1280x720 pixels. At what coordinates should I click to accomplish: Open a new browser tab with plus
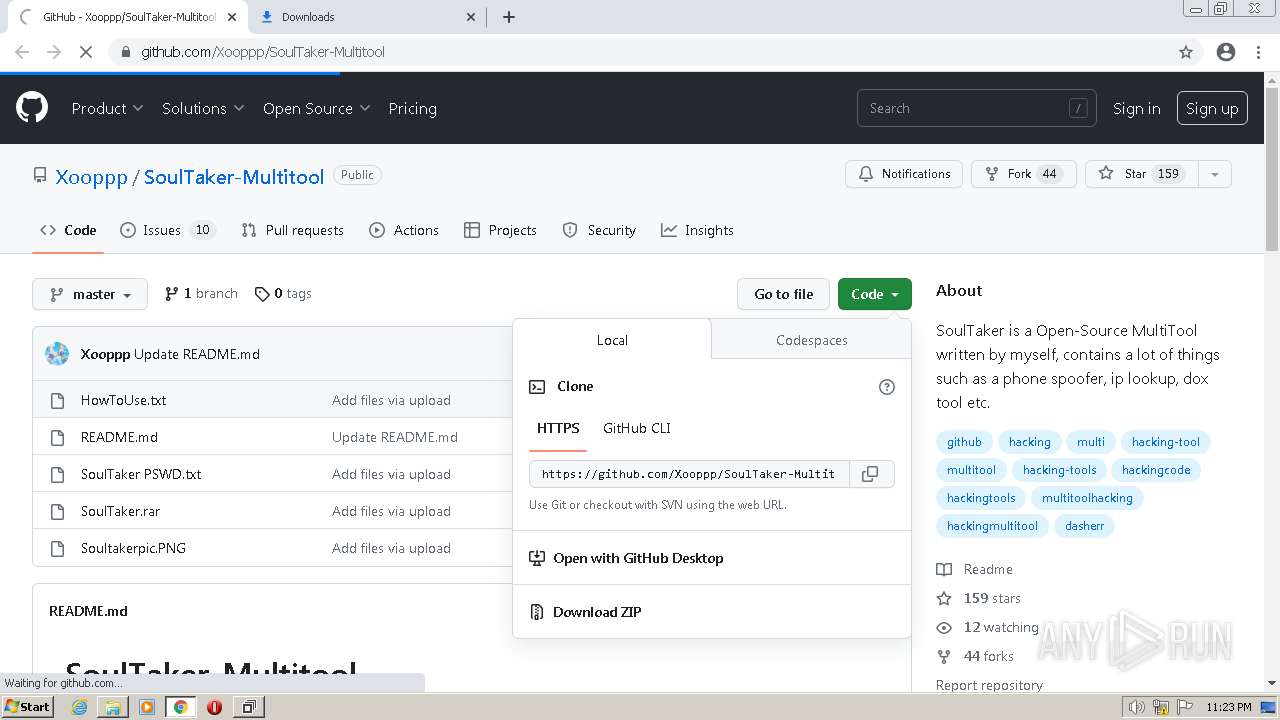pos(509,17)
